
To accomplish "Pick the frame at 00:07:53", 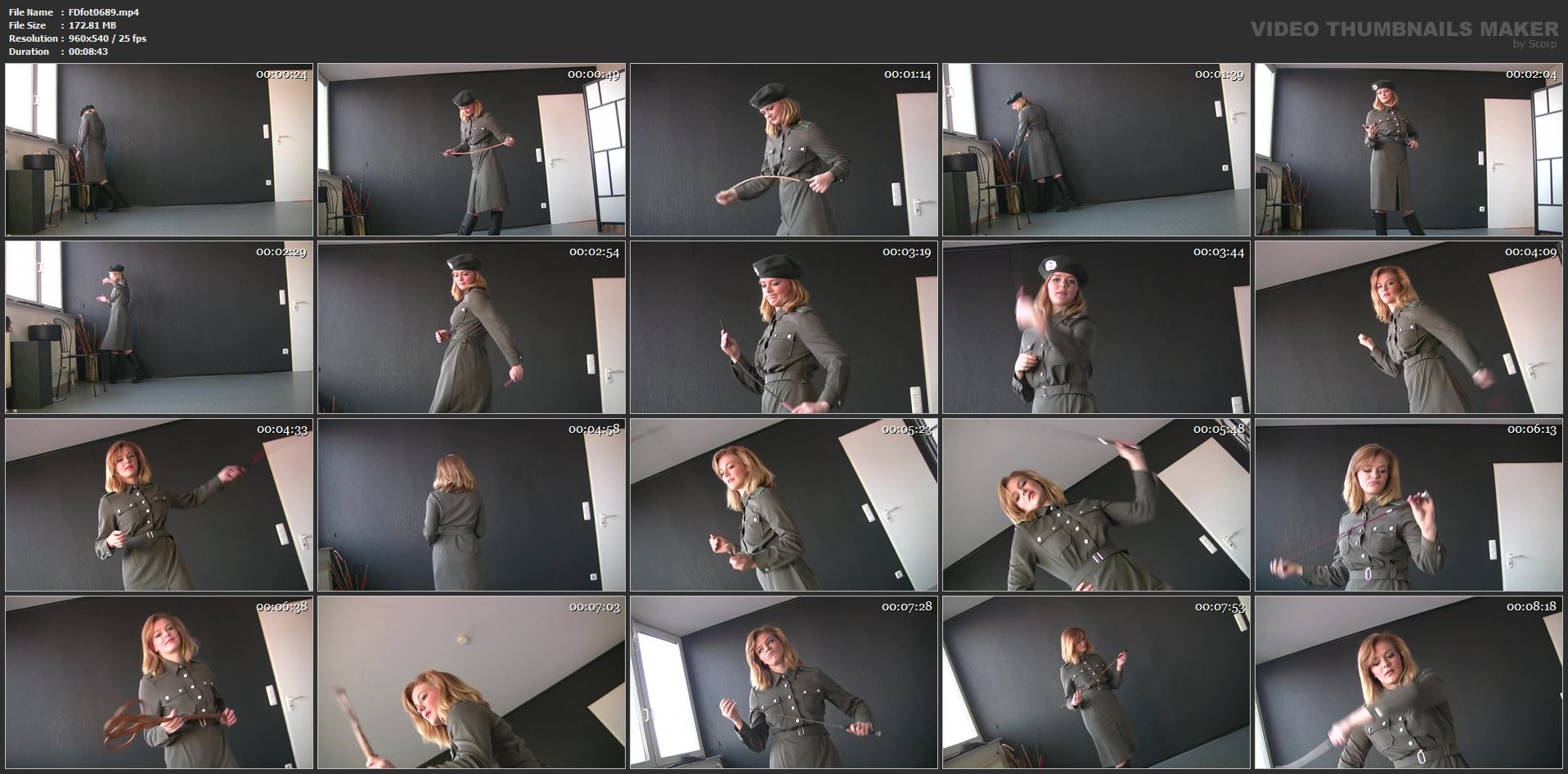I will 1097,682.
